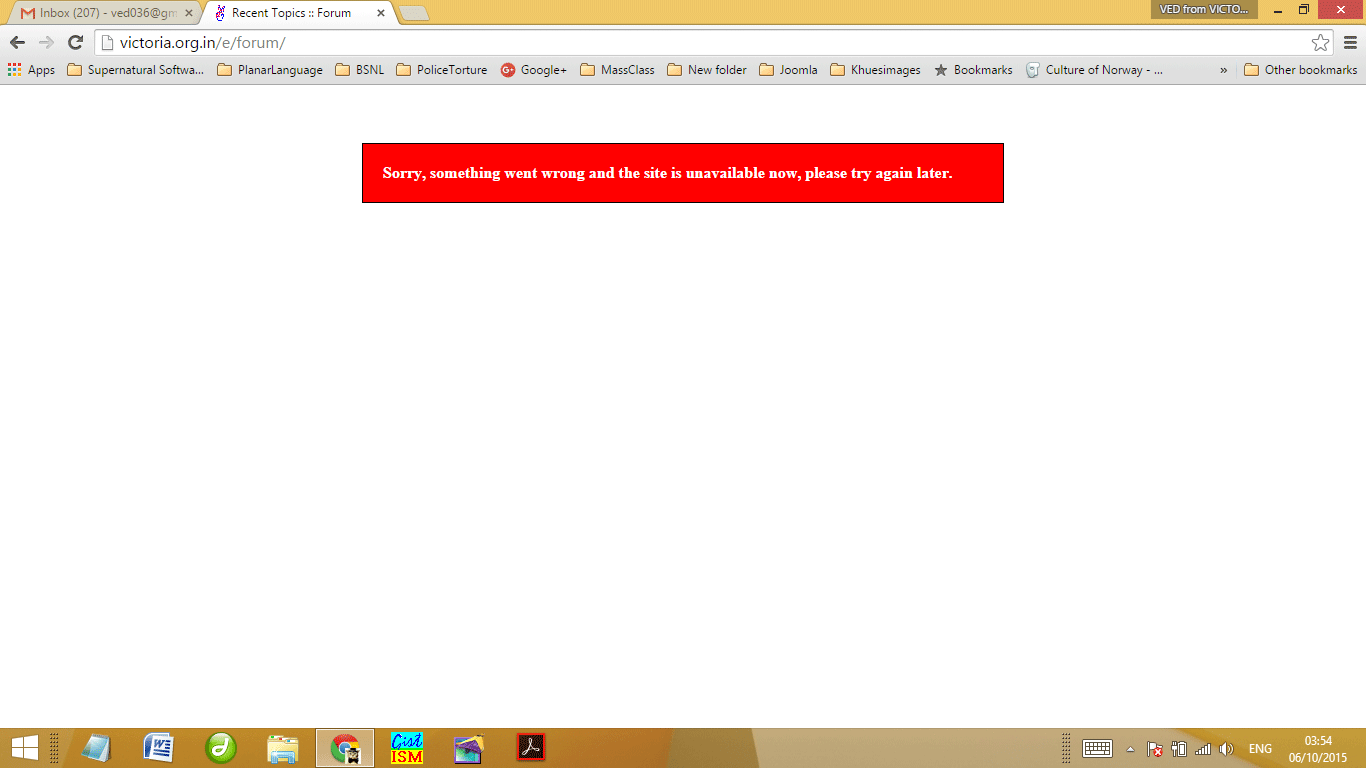This screenshot has height=768, width=1366.
Task: Click the ENG language indicator
Action: (1260, 748)
